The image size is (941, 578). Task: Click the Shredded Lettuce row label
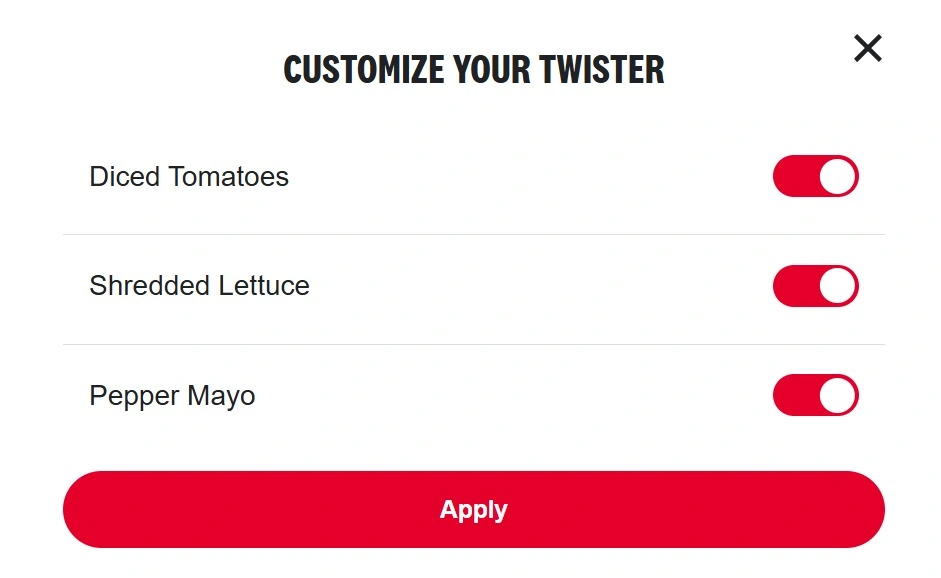pyautogui.click(x=199, y=286)
